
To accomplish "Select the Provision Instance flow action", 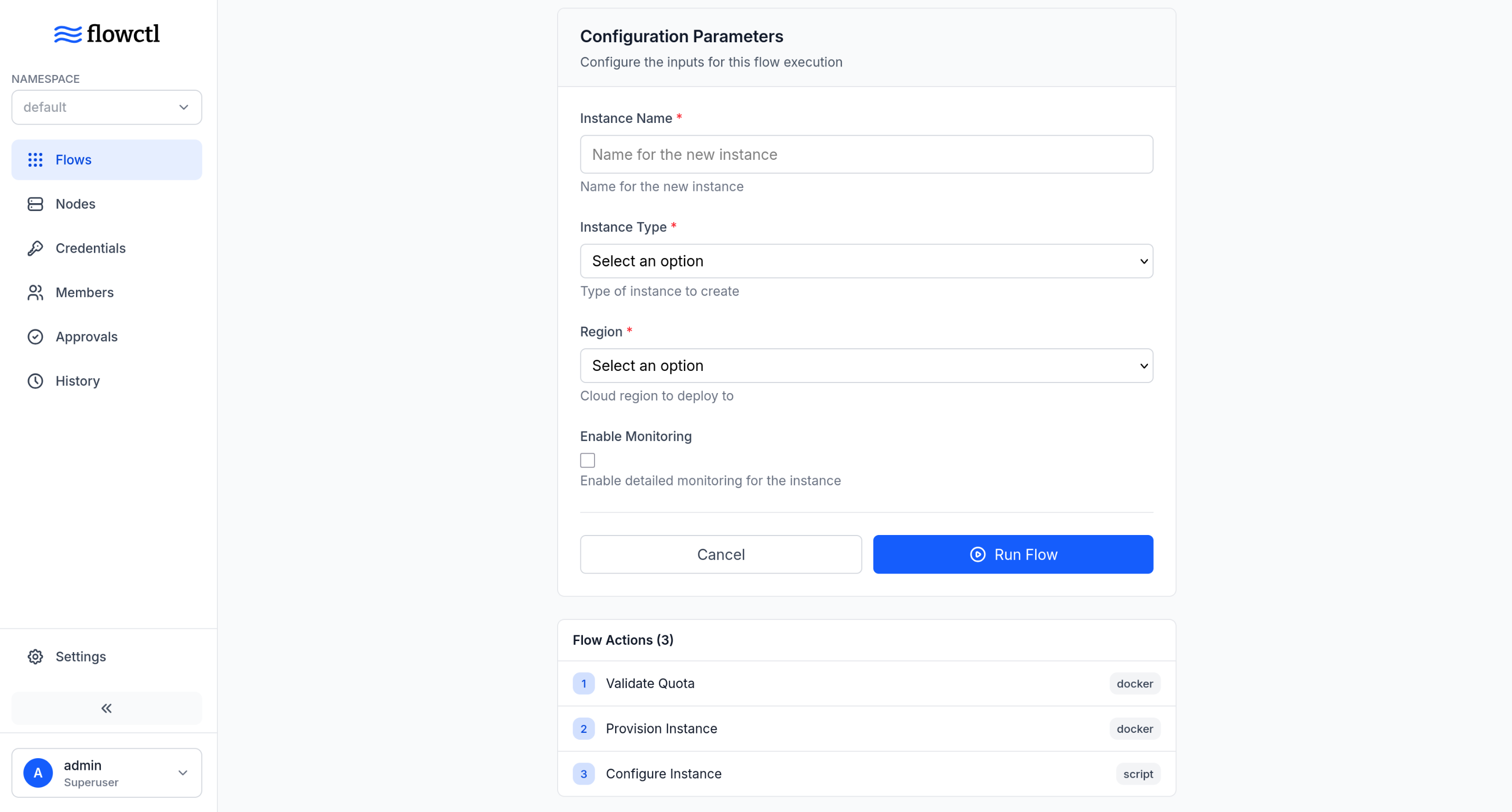I will coord(662,728).
